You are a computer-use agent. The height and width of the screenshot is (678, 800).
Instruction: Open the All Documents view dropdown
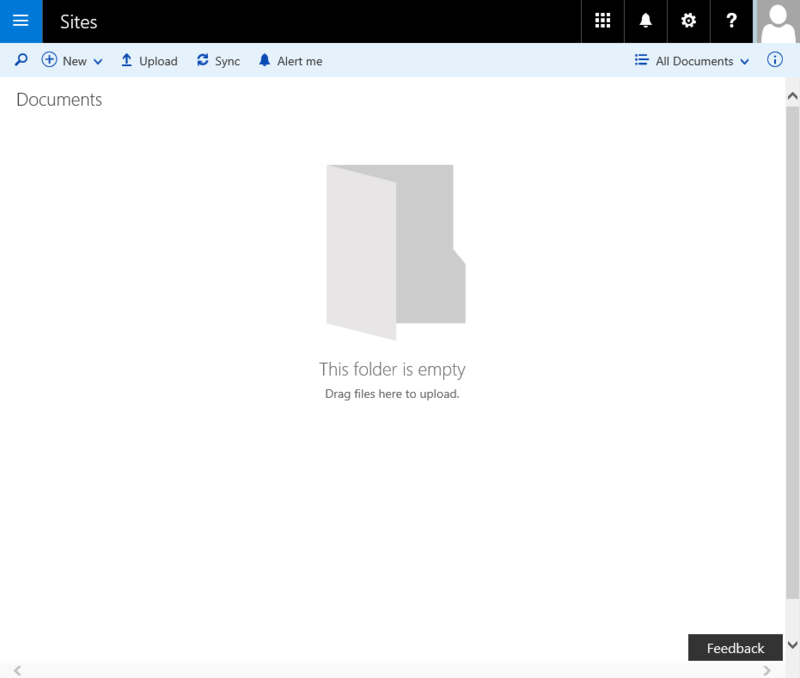702,61
